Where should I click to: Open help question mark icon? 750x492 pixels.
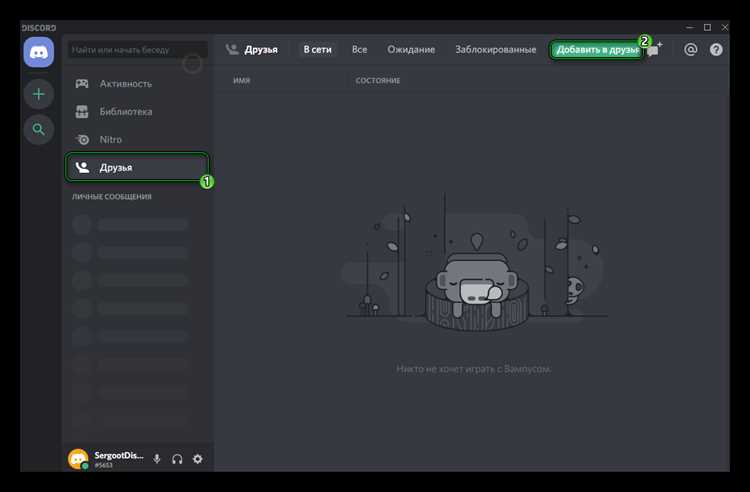click(716, 49)
